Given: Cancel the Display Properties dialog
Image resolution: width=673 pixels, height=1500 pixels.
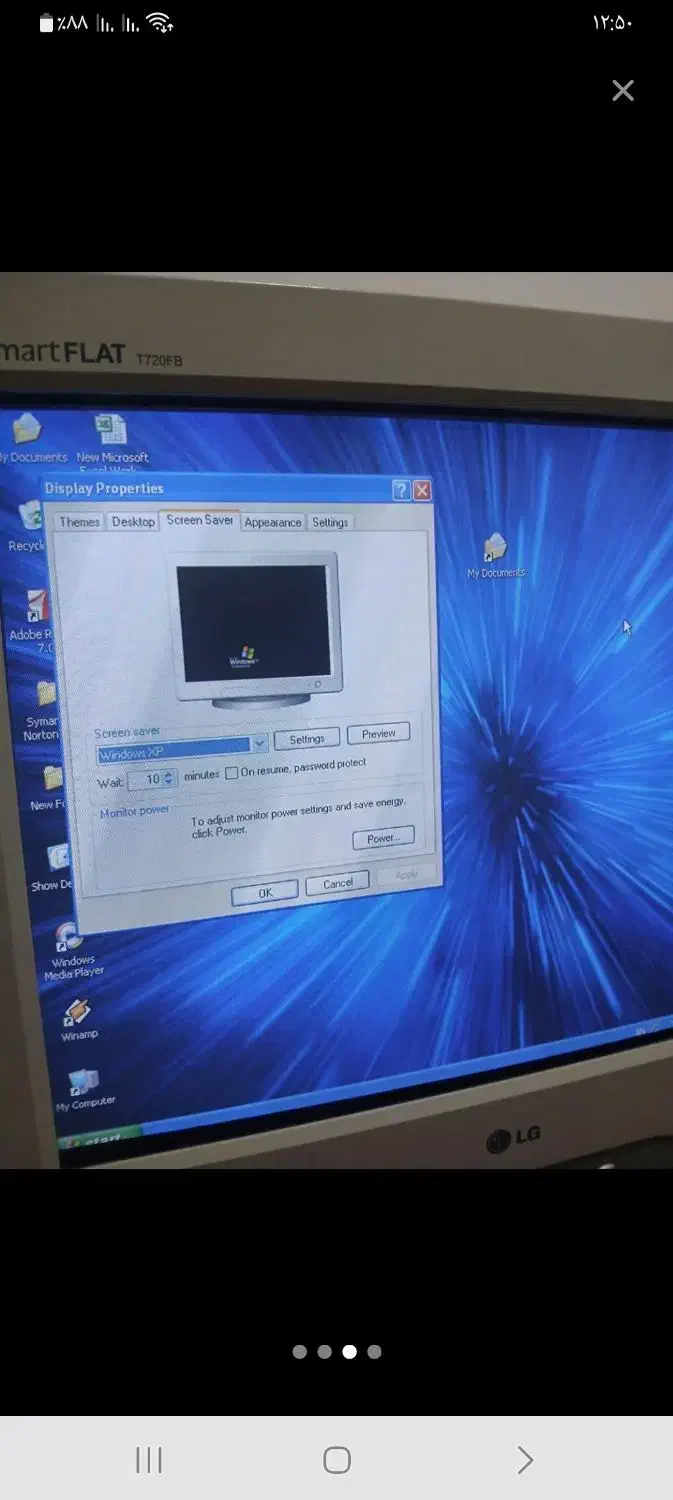Looking at the screenshot, I should pos(337,883).
